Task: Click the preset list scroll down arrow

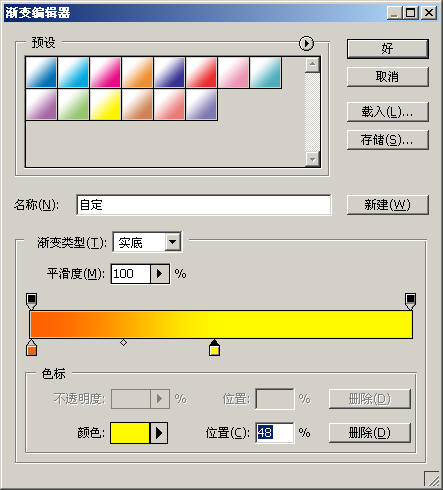Action: coord(312,159)
